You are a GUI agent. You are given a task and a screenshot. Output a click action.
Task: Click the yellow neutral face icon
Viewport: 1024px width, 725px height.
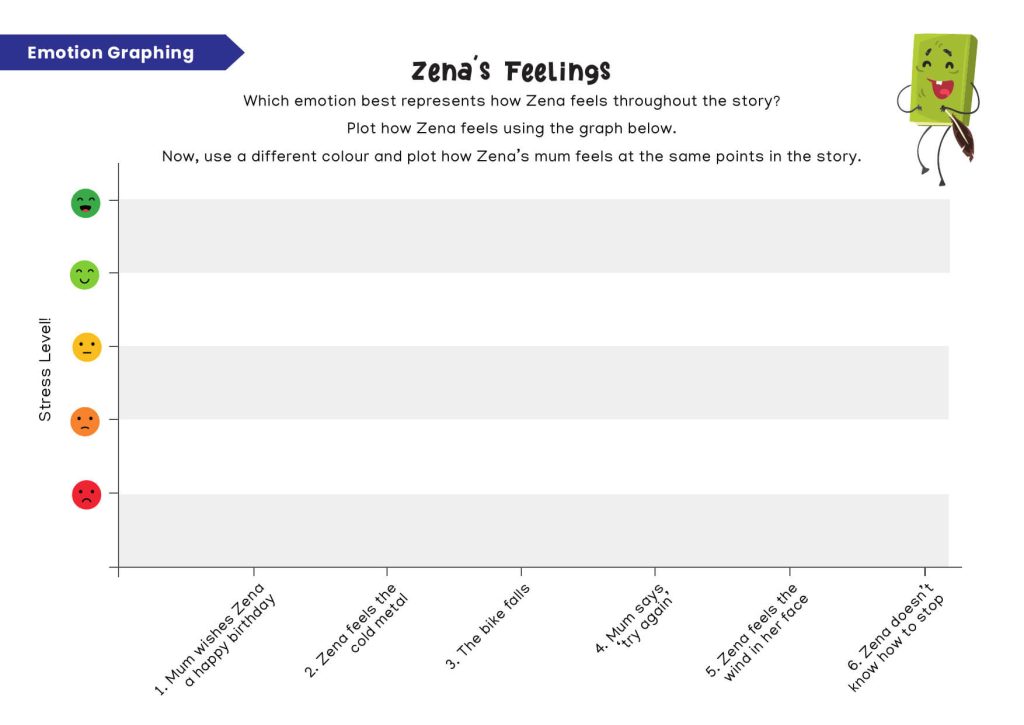click(87, 347)
